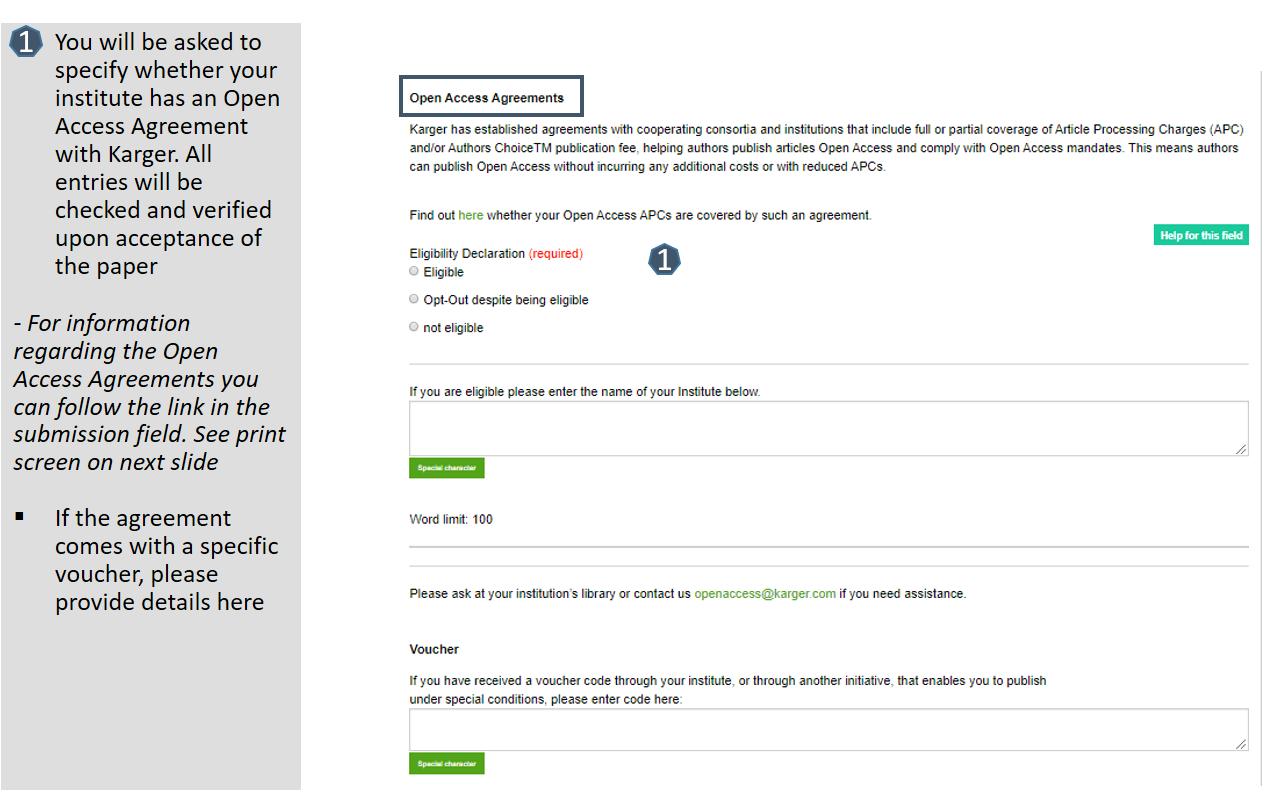Click numbered marker 1 beside Eligibility Declaration

(664, 260)
